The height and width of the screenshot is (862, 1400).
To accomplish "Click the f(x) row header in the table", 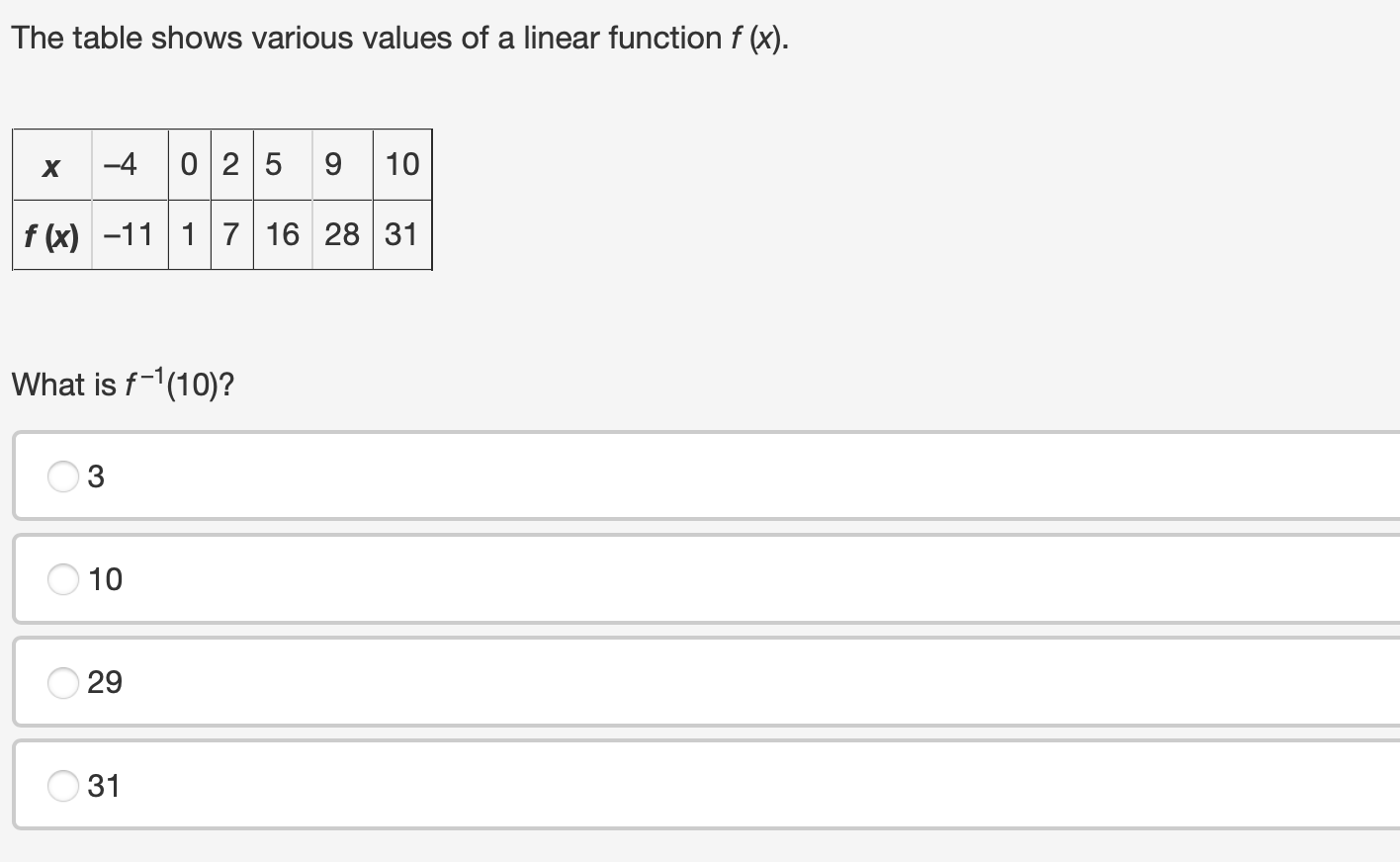I will point(49,234).
